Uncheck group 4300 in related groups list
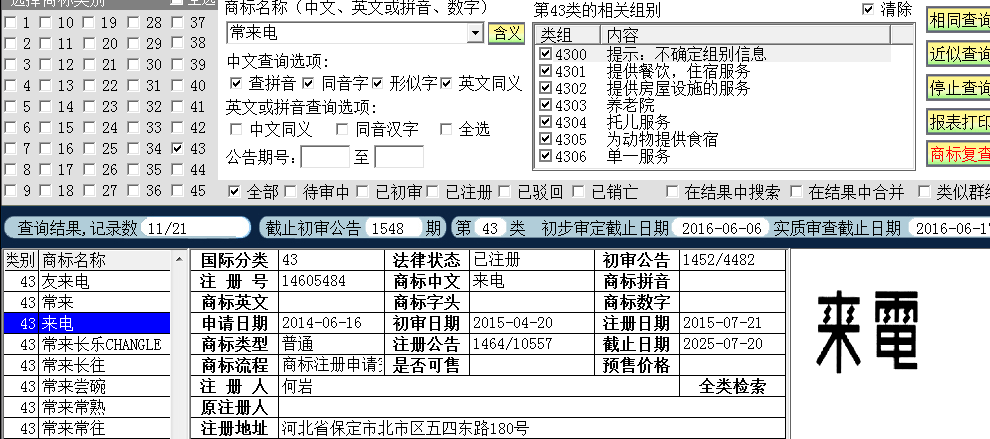The image size is (990, 439). click(x=546, y=54)
